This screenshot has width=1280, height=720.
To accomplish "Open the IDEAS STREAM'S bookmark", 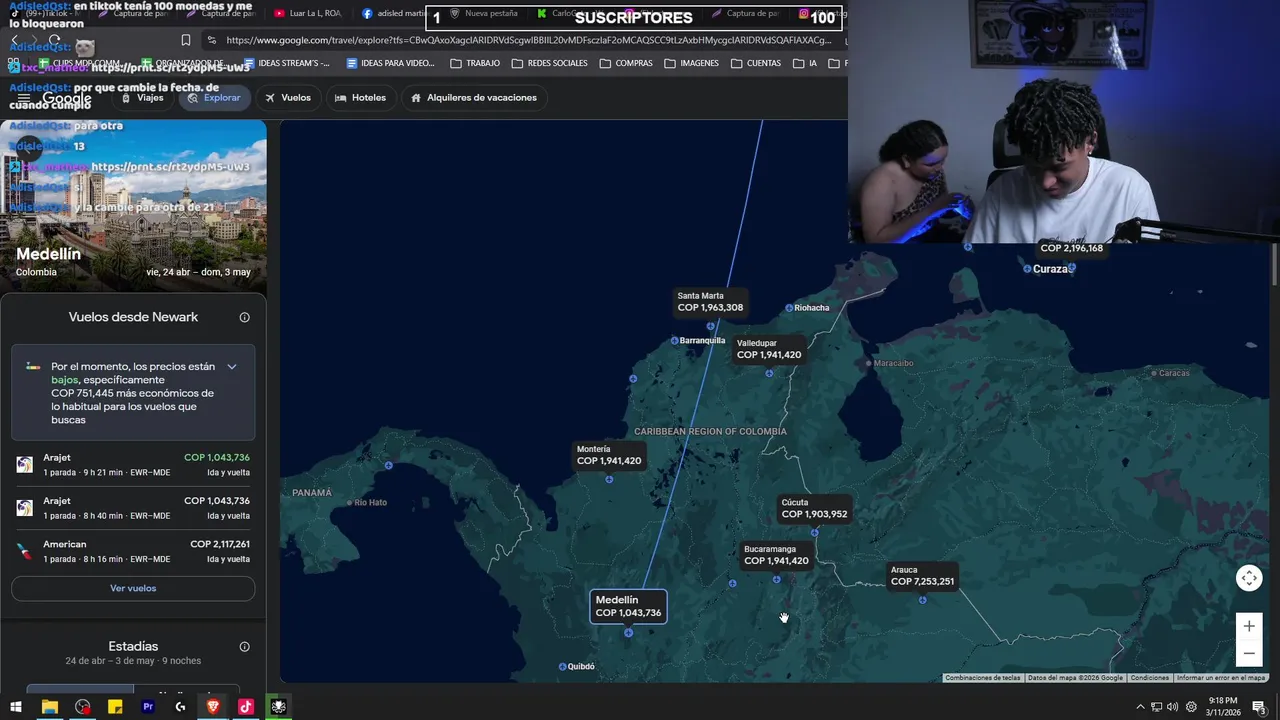I will coord(286,63).
